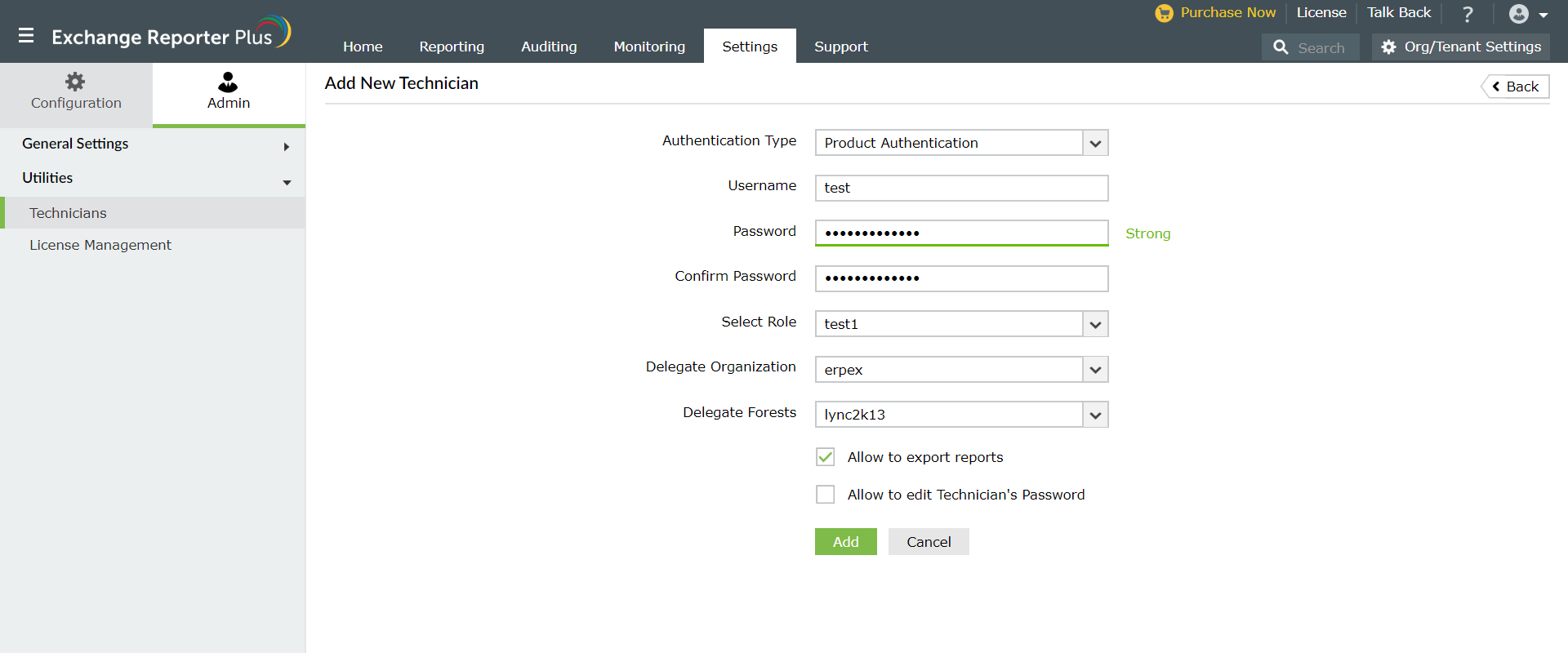Open the Authentication Type dropdown

(x=1095, y=143)
